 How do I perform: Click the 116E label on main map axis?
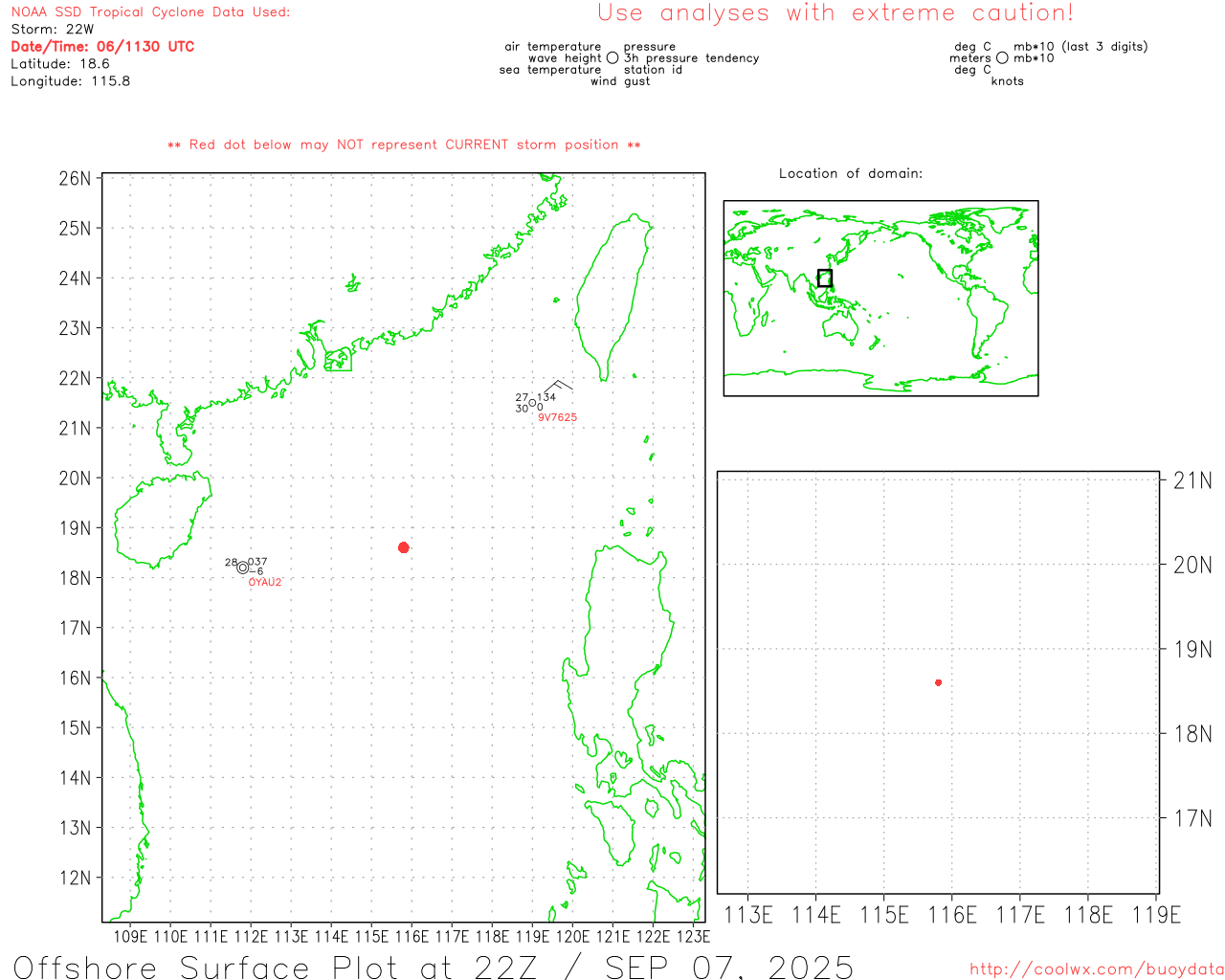[412, 936]
